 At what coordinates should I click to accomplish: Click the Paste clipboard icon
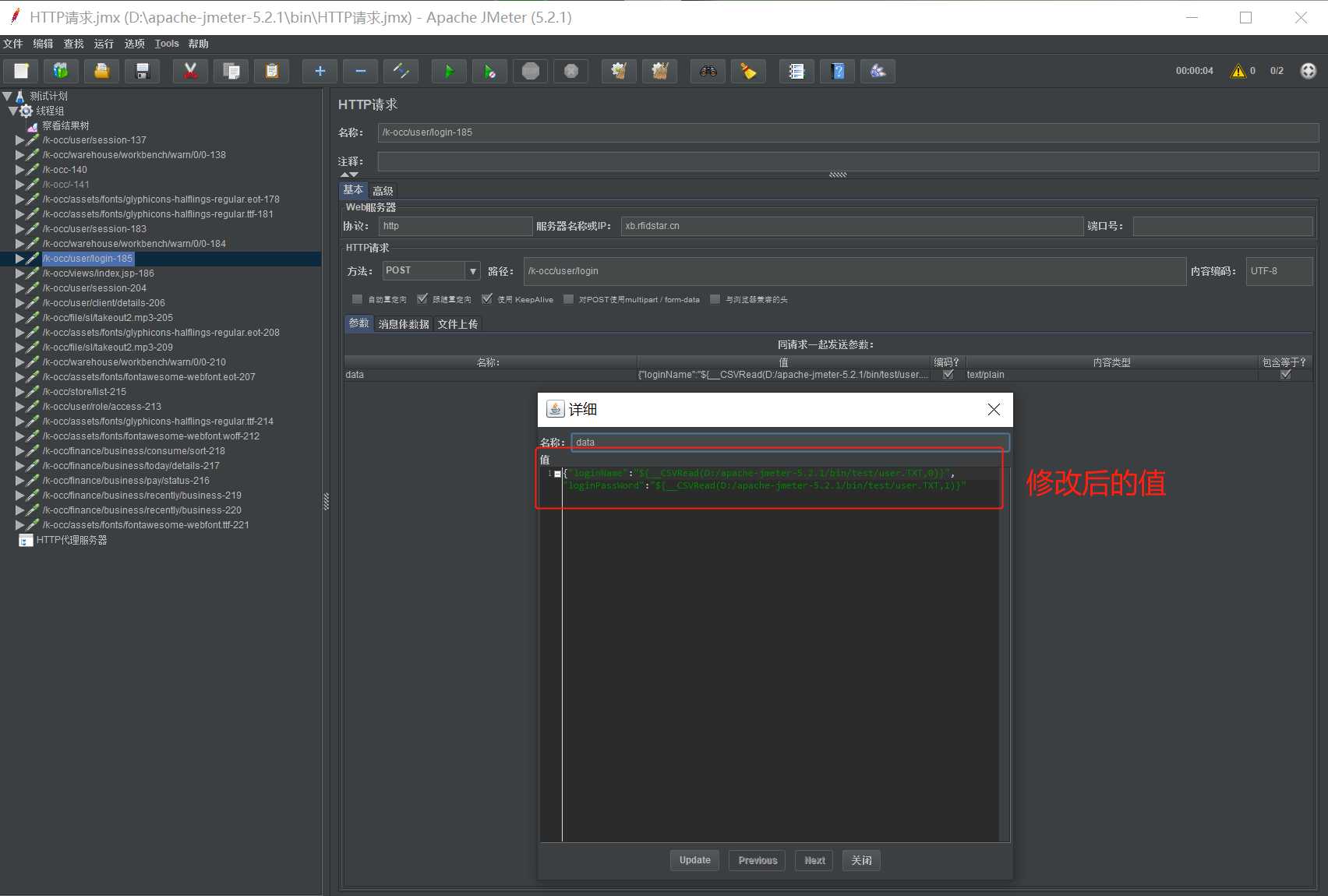click(272, 71)
